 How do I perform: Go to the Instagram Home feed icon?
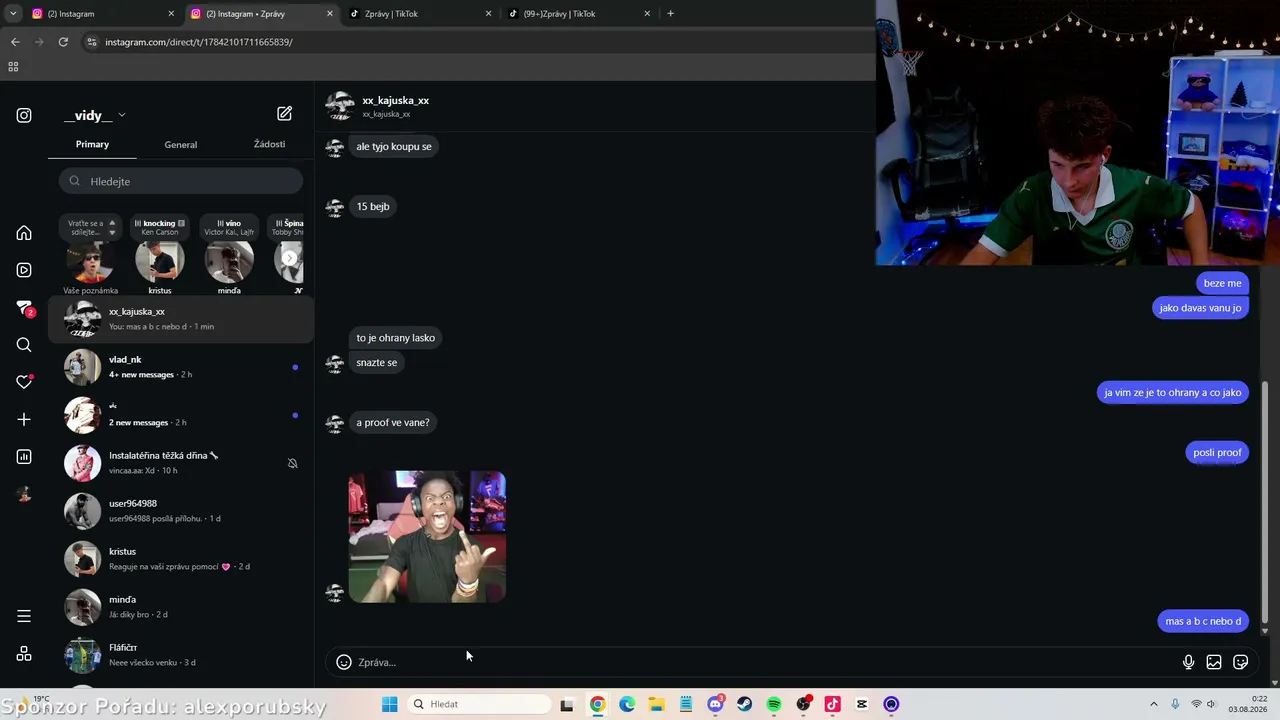[x=24, y=233]
